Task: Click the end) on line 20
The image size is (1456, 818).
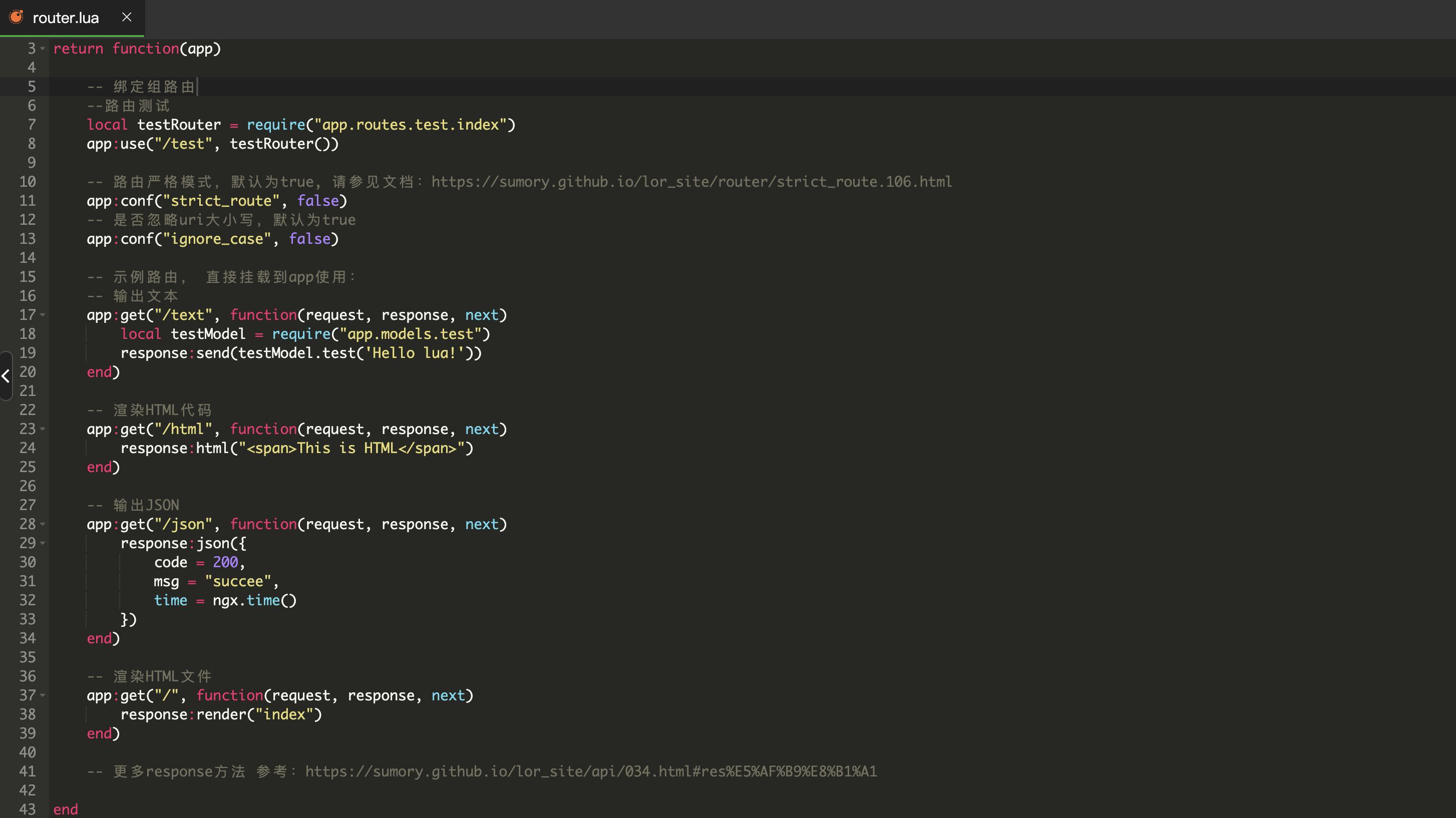Action: tap(103, 372)
